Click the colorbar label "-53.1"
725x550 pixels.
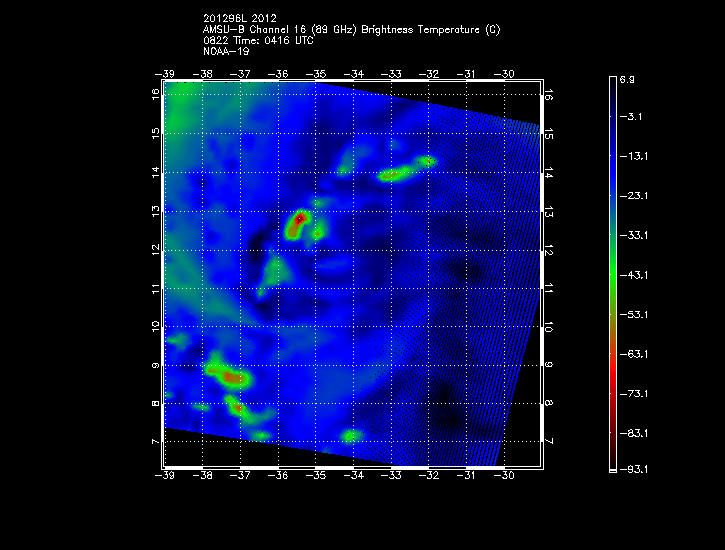(633, 315)
